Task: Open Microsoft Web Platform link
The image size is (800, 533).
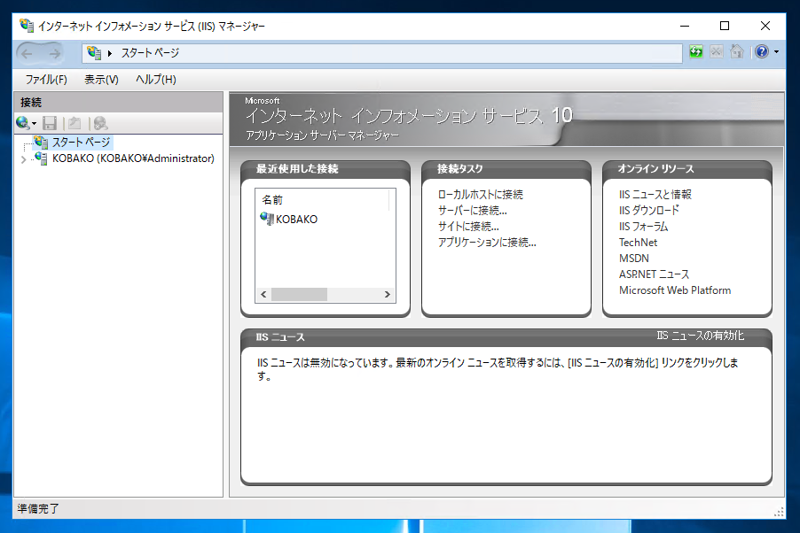Action: pos(674,290)
